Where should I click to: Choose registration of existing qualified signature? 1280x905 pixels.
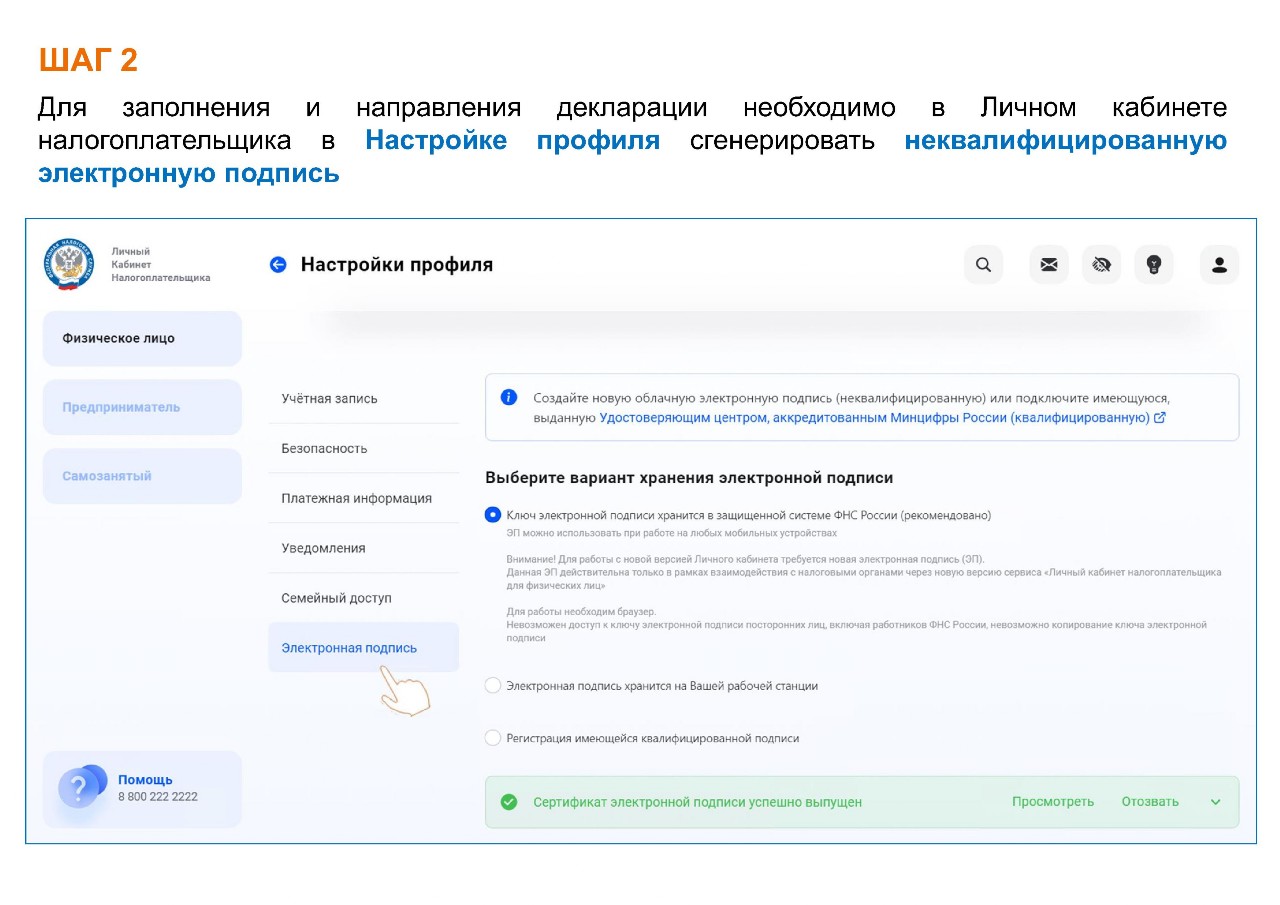[x=492, y=738]
